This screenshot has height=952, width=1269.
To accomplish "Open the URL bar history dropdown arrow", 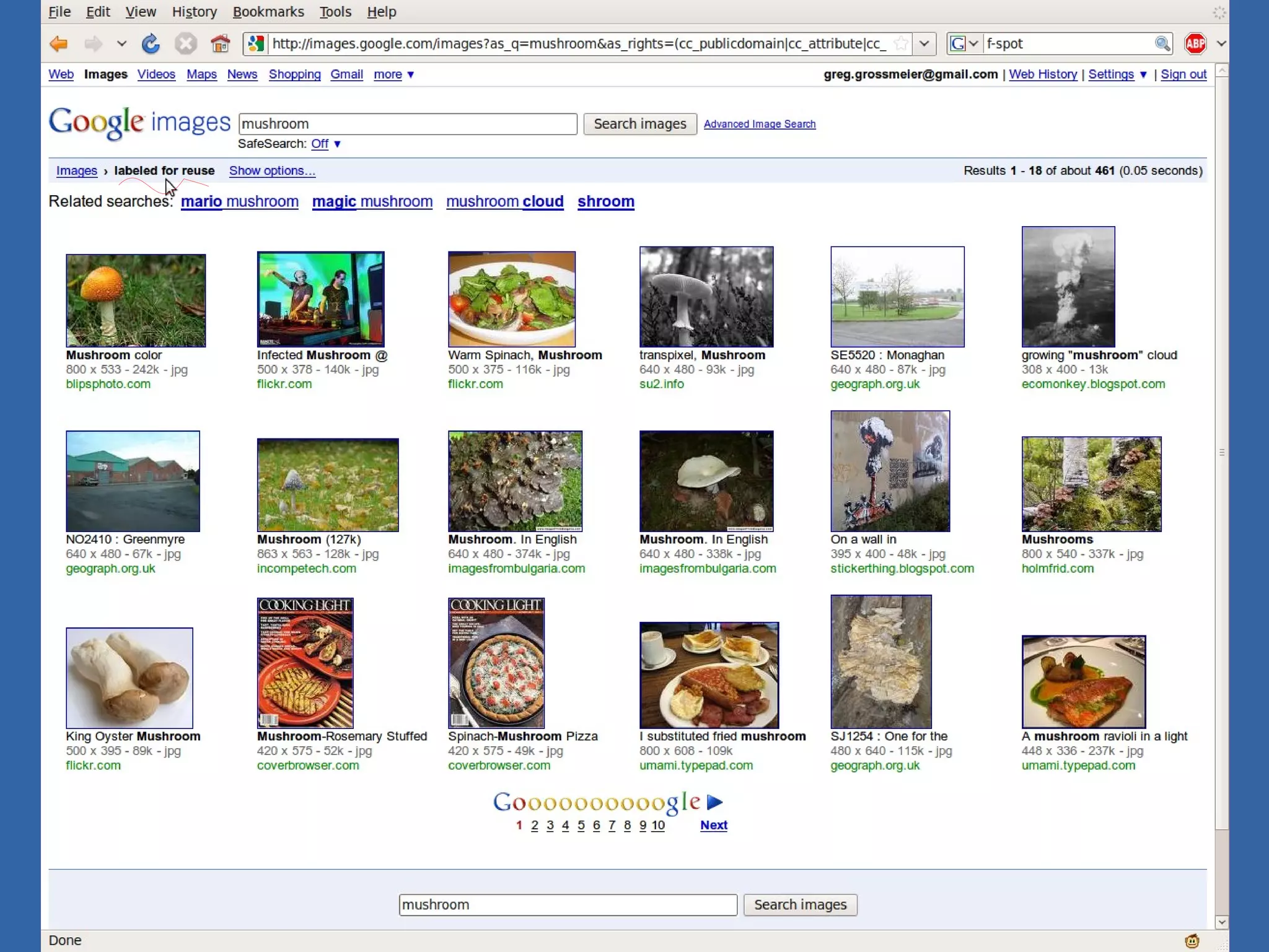I will click(924, 44).
